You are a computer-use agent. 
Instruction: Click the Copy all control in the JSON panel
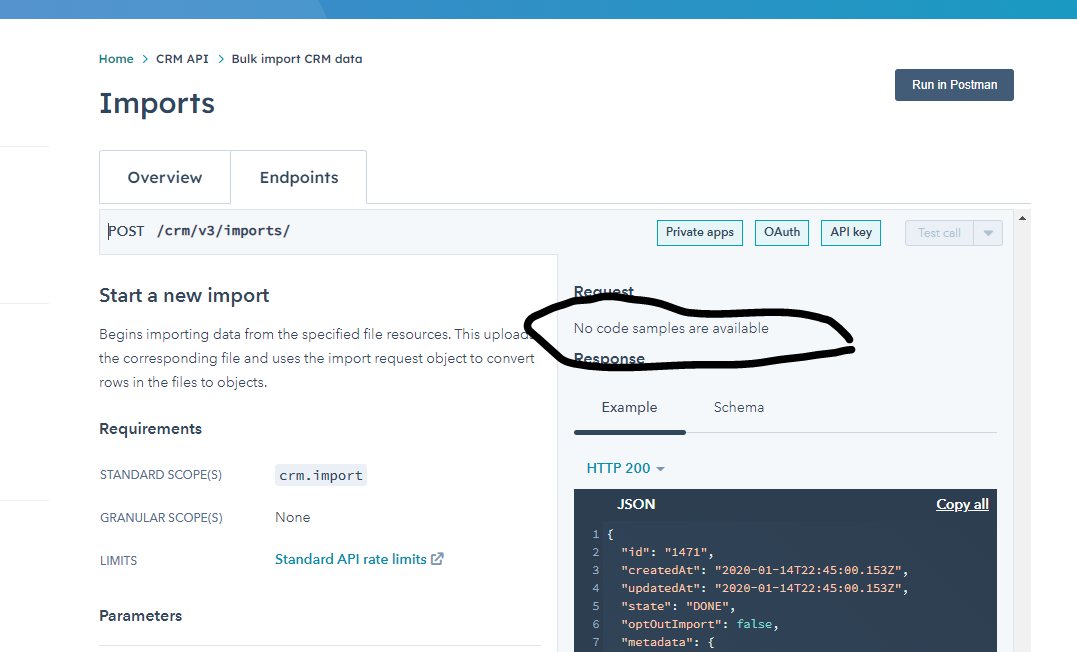(962, 504)
